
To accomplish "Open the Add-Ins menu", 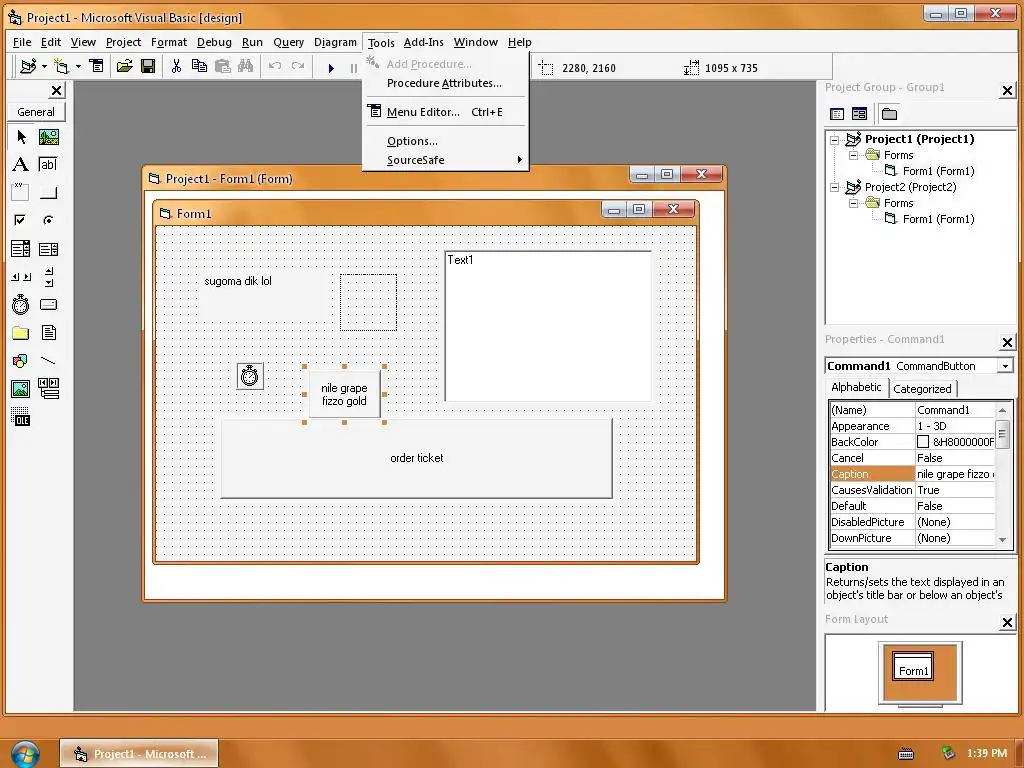I will click(x=423, y=42).
